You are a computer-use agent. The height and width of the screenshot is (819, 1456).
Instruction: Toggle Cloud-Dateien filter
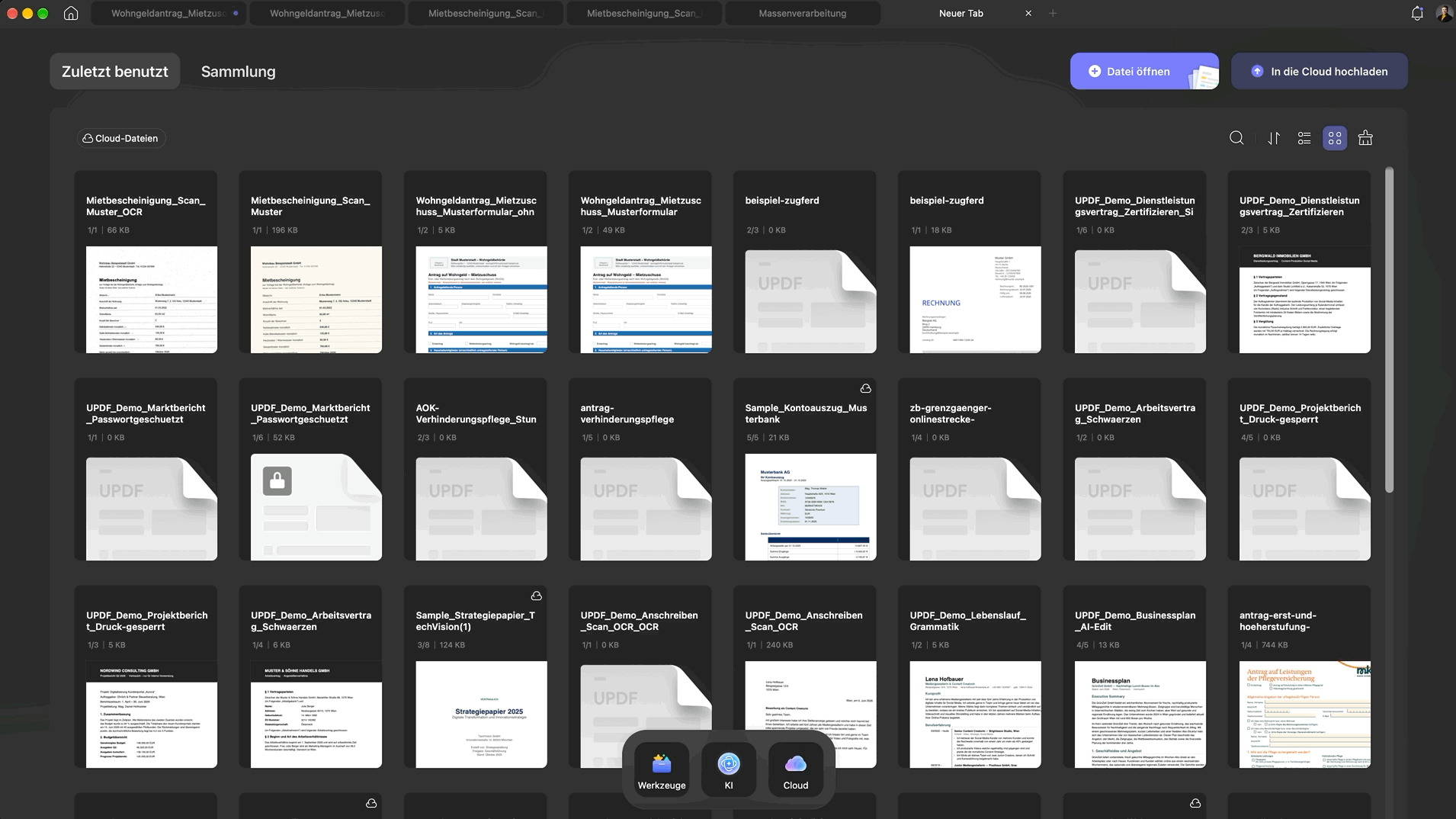click(120, 138)
